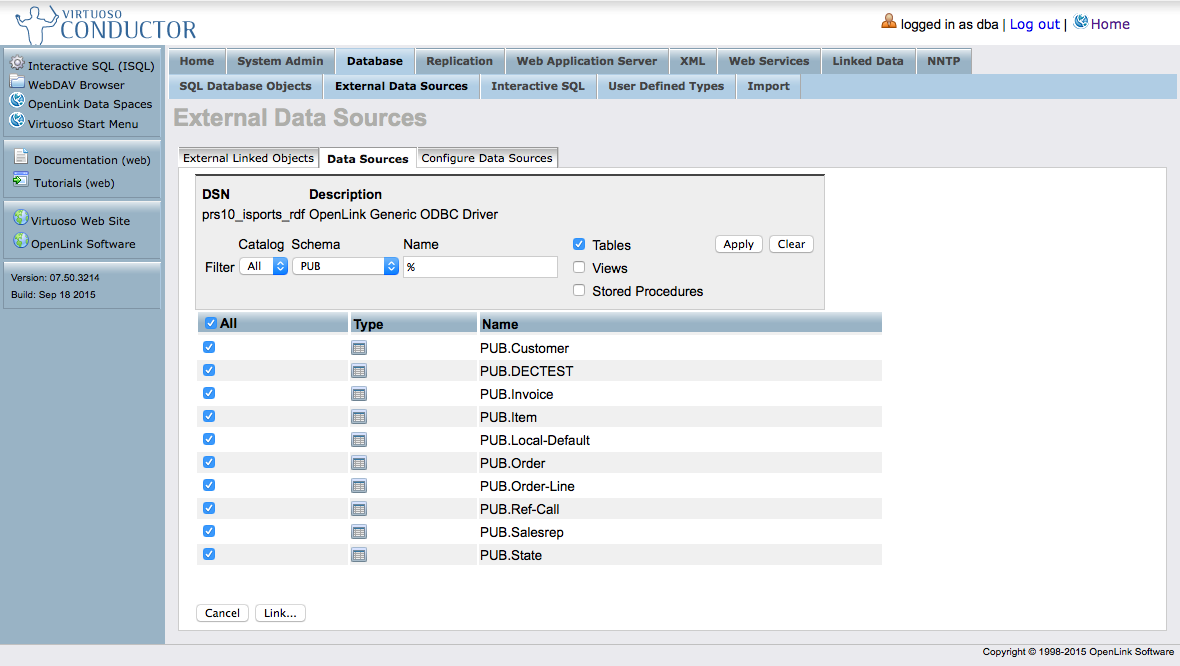Screen dimensions: 1180x666
Task: Click the table type icon for PUB.Customer
Action: [x=359, y=348]
